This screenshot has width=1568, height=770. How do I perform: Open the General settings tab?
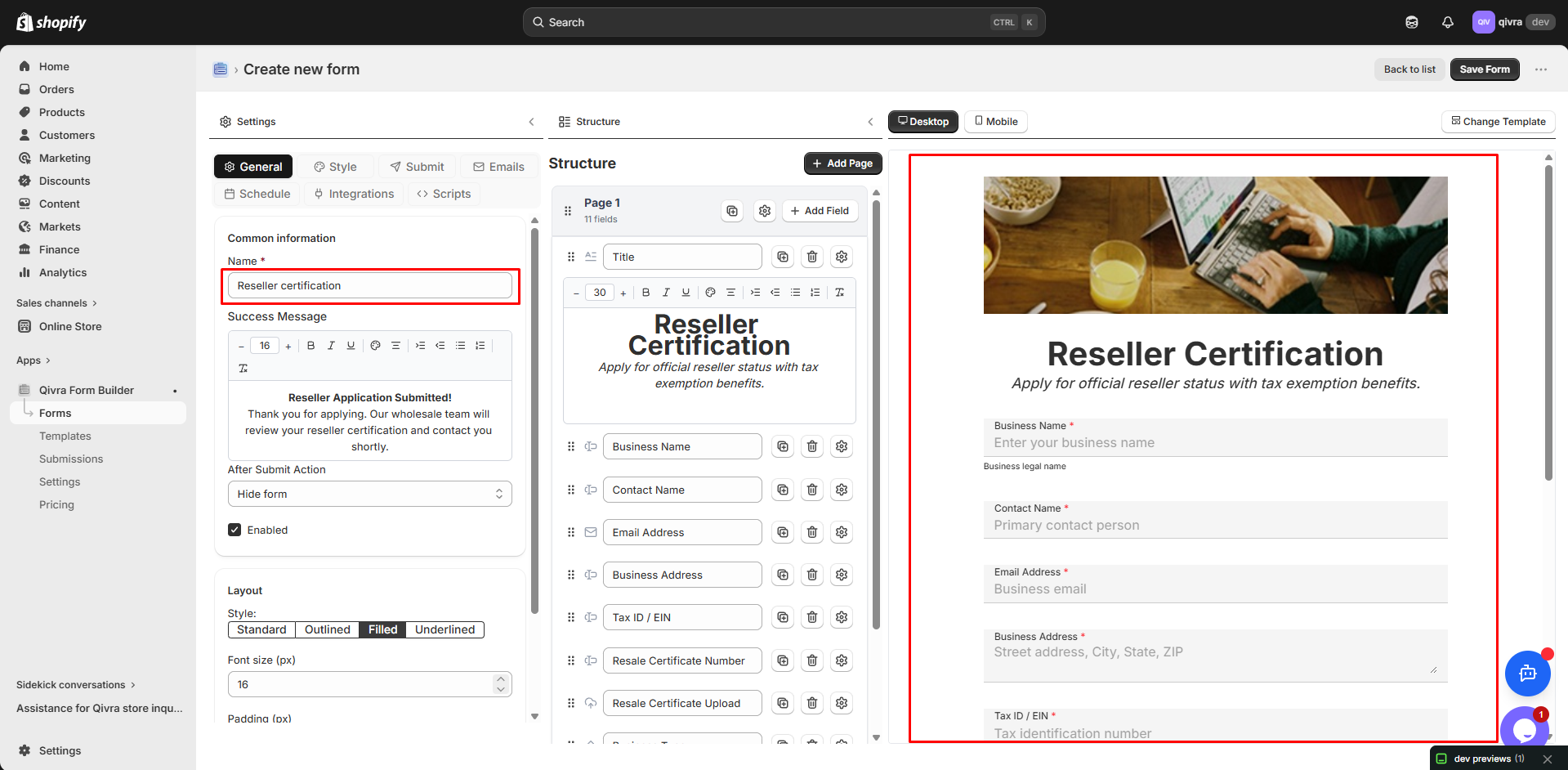pyautogui.click(x=253, y=167)
